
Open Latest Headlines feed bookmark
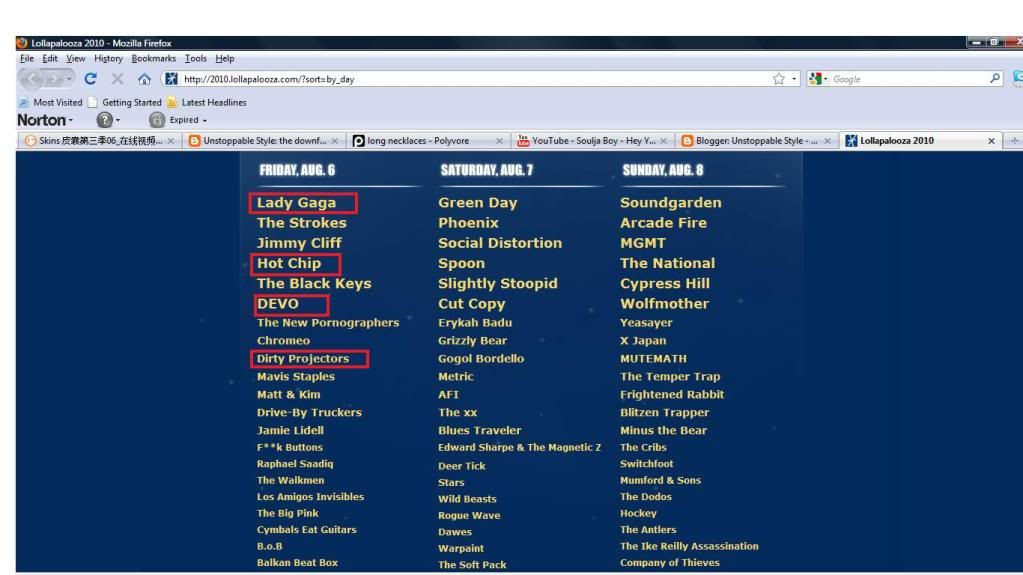point(207,102)
